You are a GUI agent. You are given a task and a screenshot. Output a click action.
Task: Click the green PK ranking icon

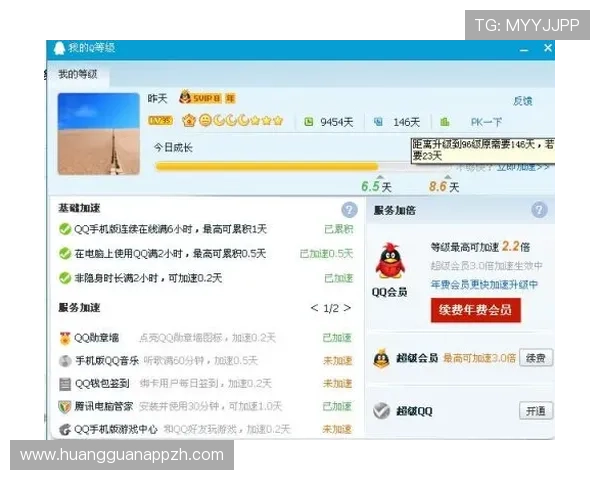pyautogui.click(x=444, y=122)
